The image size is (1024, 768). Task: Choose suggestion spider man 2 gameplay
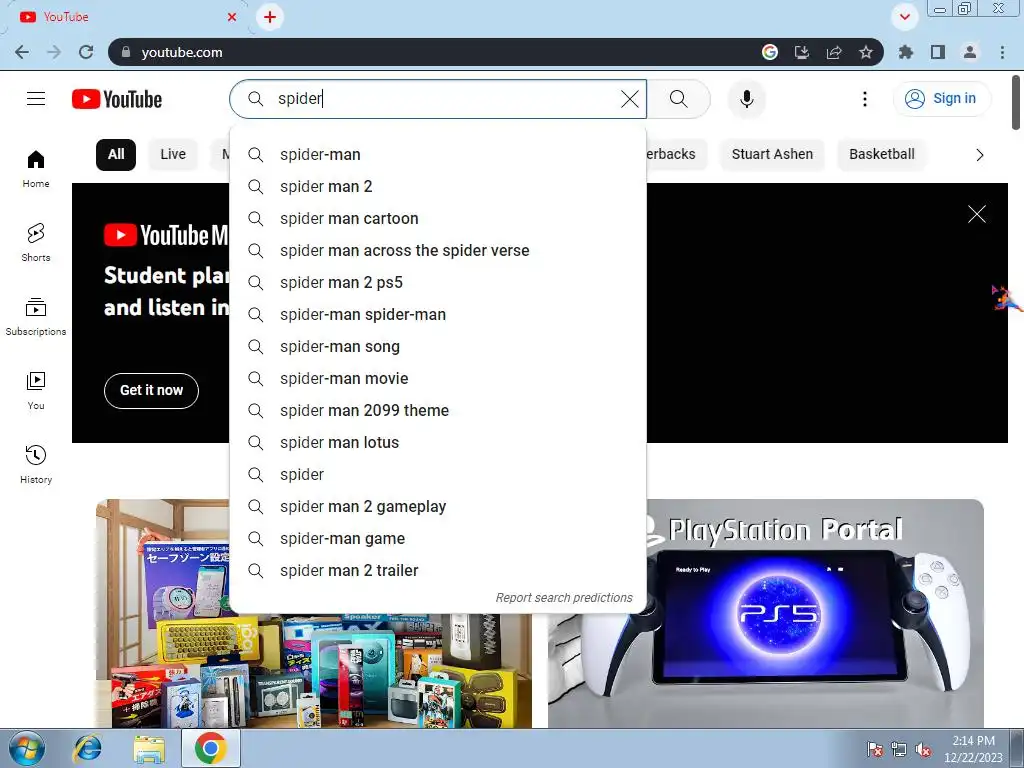[438, 507]
